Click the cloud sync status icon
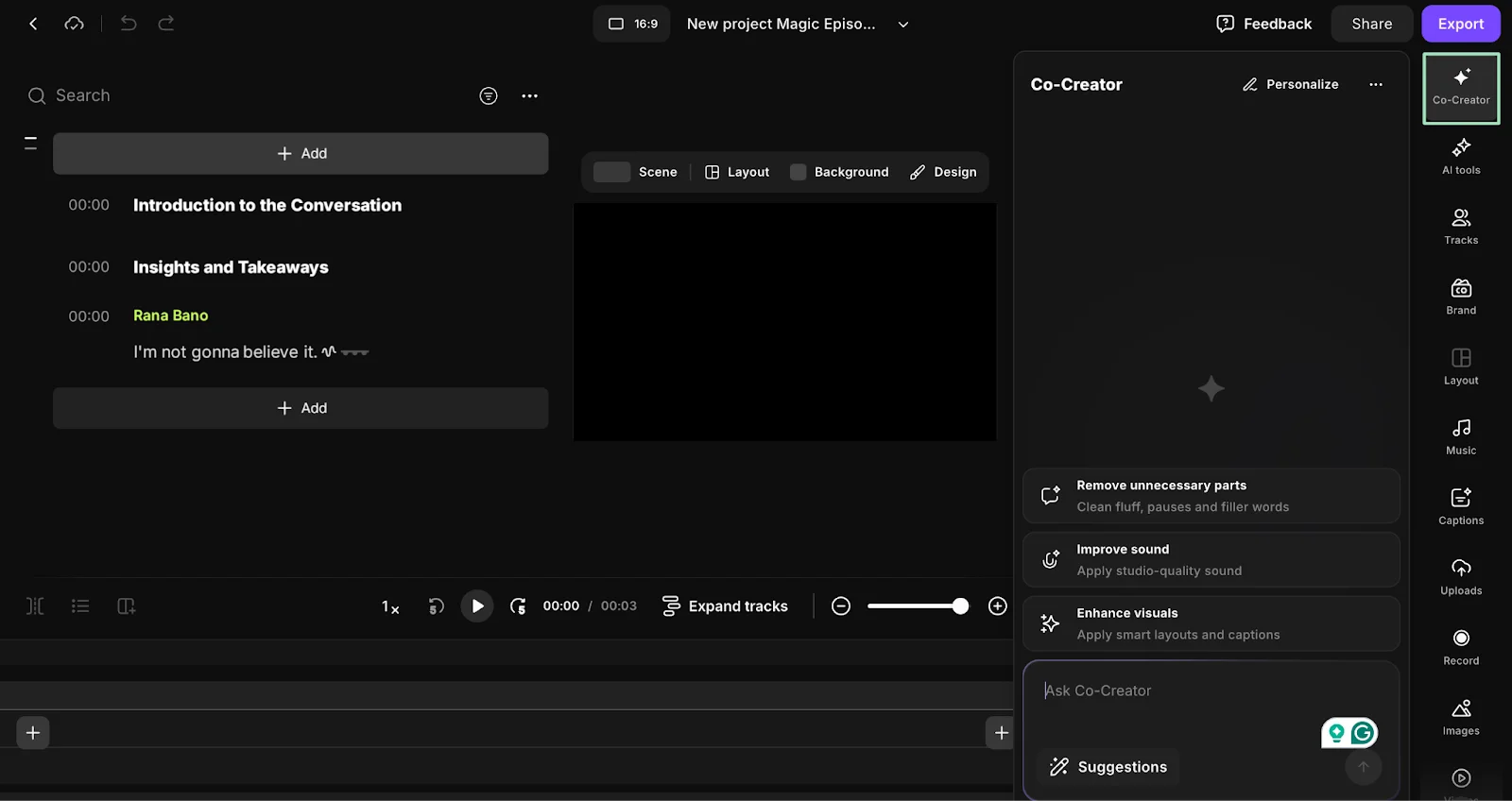This screenshot has height=801, width=1512. (74, 24)
